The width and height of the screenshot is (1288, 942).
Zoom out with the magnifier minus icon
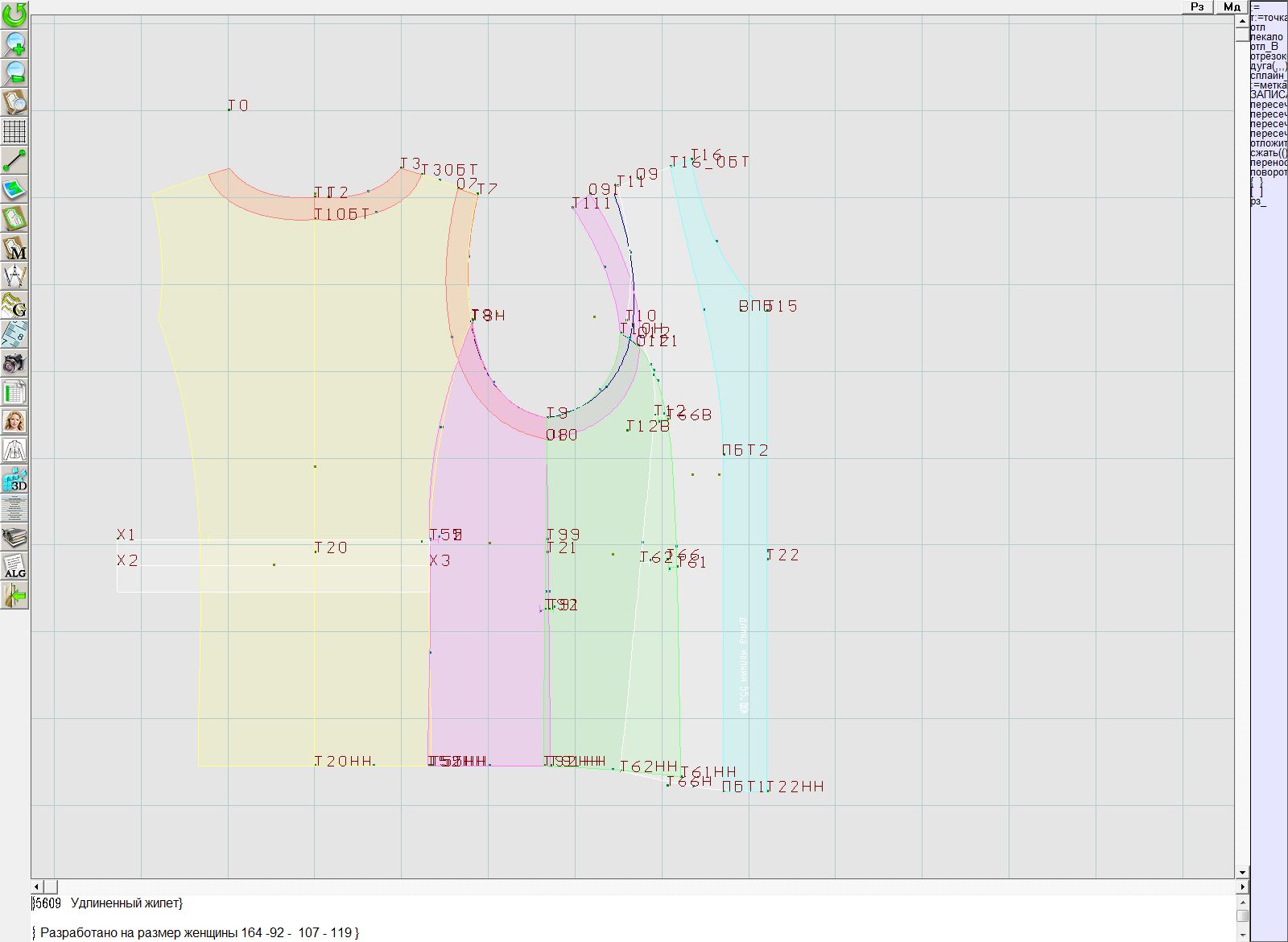tap(14, 72)
